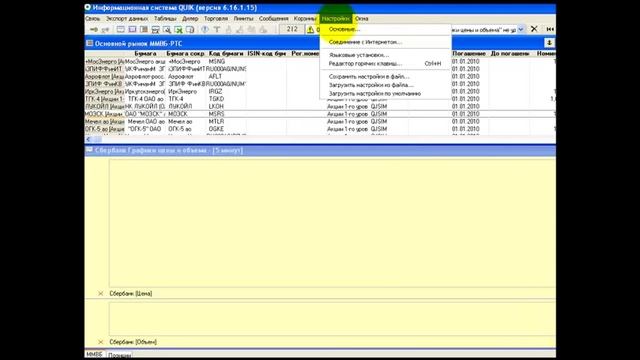Select the TGKD row code cell
640x360 pixels.
point(216,99)
